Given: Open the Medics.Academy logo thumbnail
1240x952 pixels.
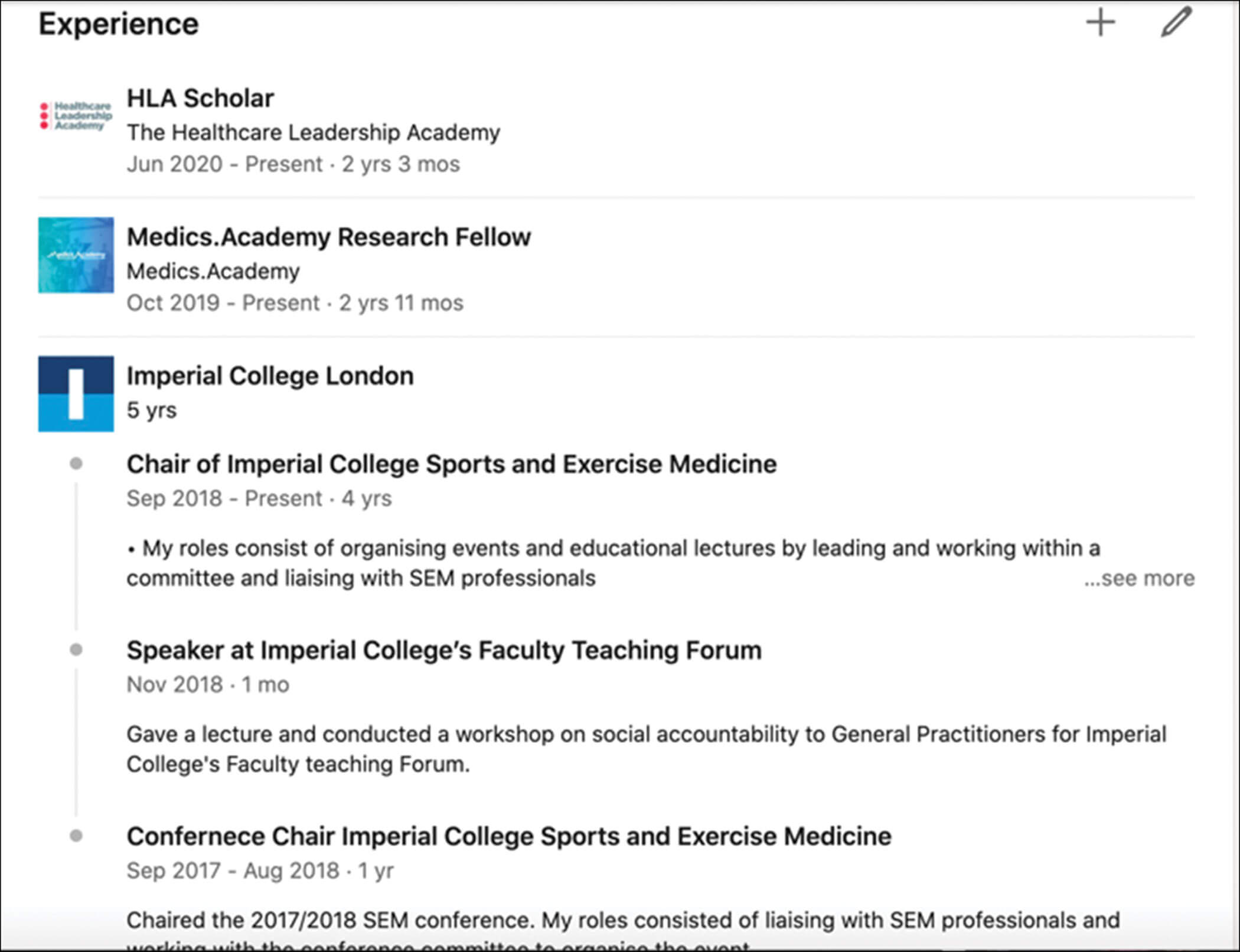Looking at the screenshot, I should coord(76,255).
